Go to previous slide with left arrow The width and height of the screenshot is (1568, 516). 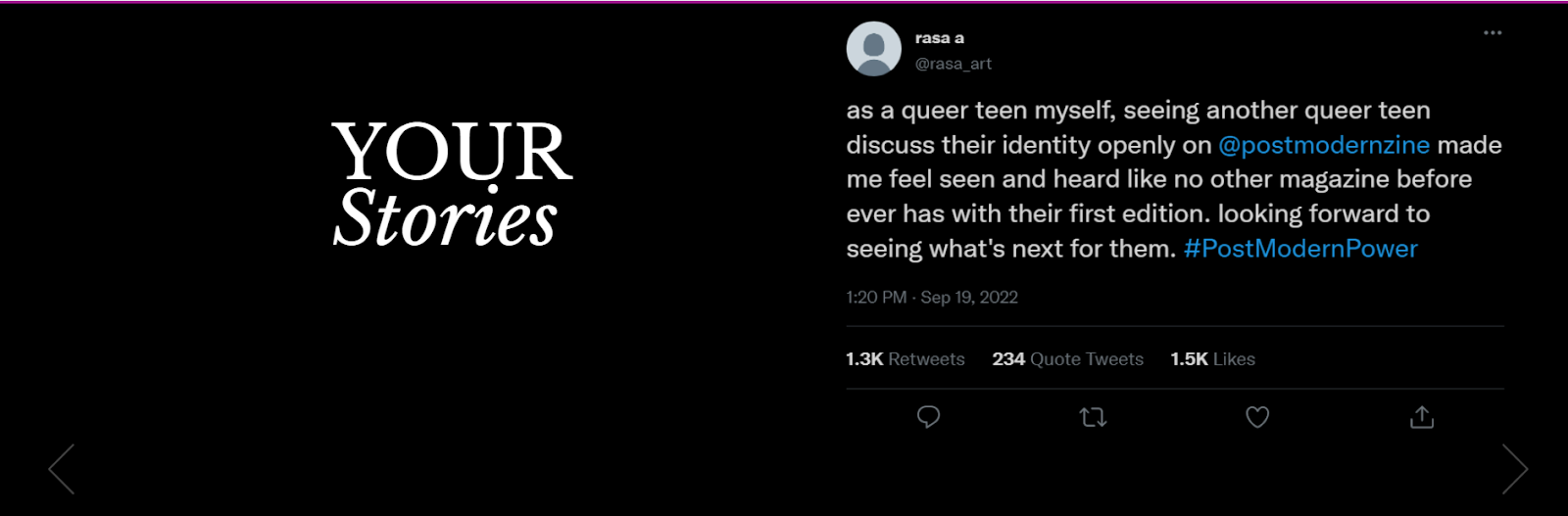(62, 469)
